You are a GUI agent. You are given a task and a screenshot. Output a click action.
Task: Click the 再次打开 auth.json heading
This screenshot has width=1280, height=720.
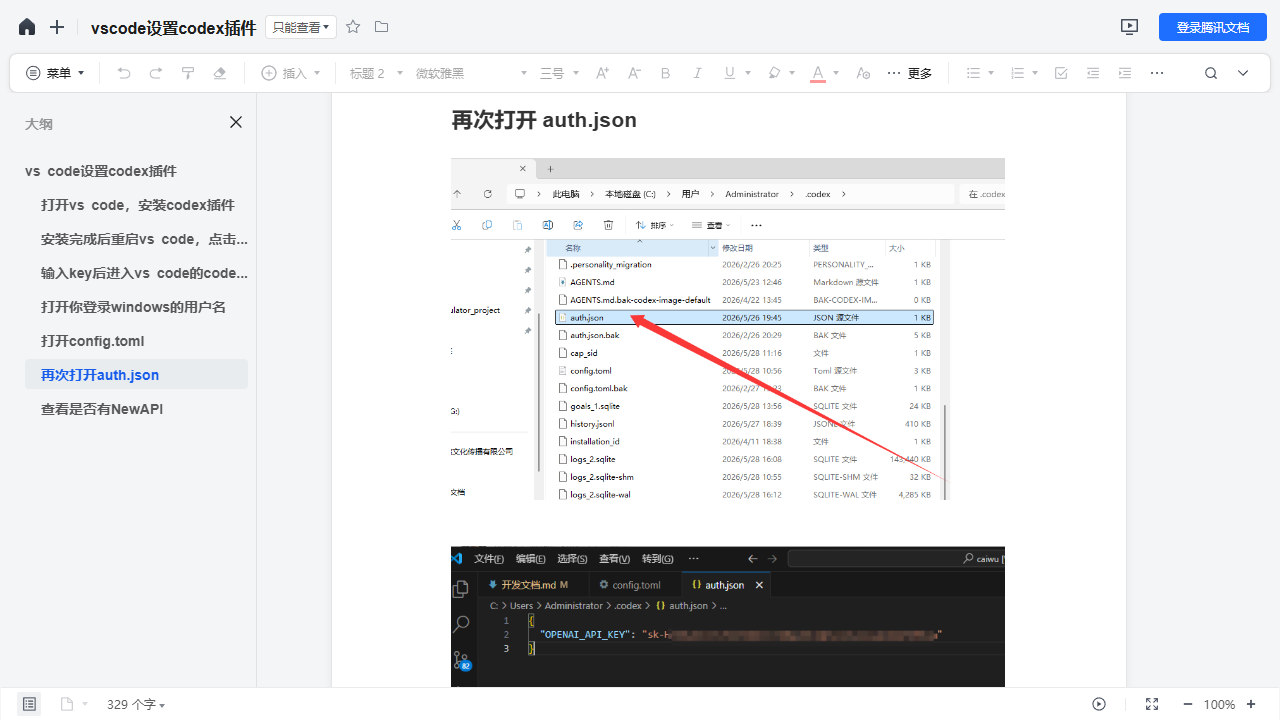(544, 120)
